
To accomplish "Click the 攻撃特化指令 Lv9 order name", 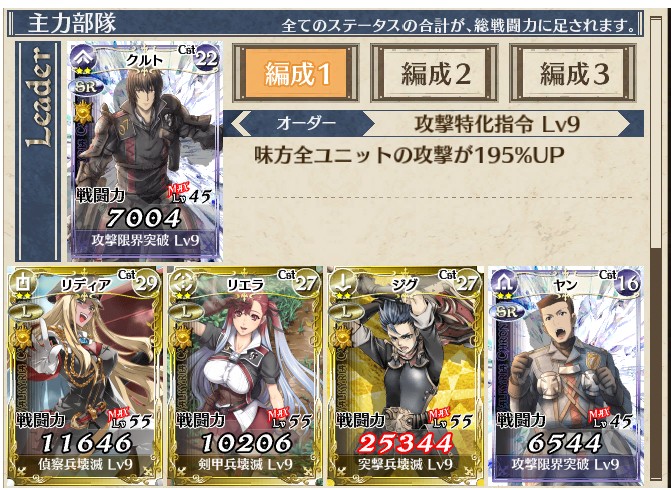I will point(497,124).
